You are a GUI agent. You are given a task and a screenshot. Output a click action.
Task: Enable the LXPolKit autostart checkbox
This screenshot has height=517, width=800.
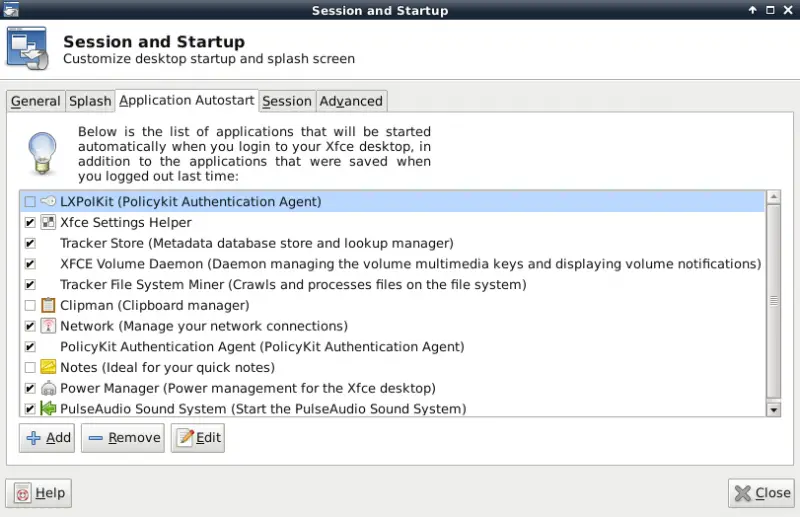(30, 202)
